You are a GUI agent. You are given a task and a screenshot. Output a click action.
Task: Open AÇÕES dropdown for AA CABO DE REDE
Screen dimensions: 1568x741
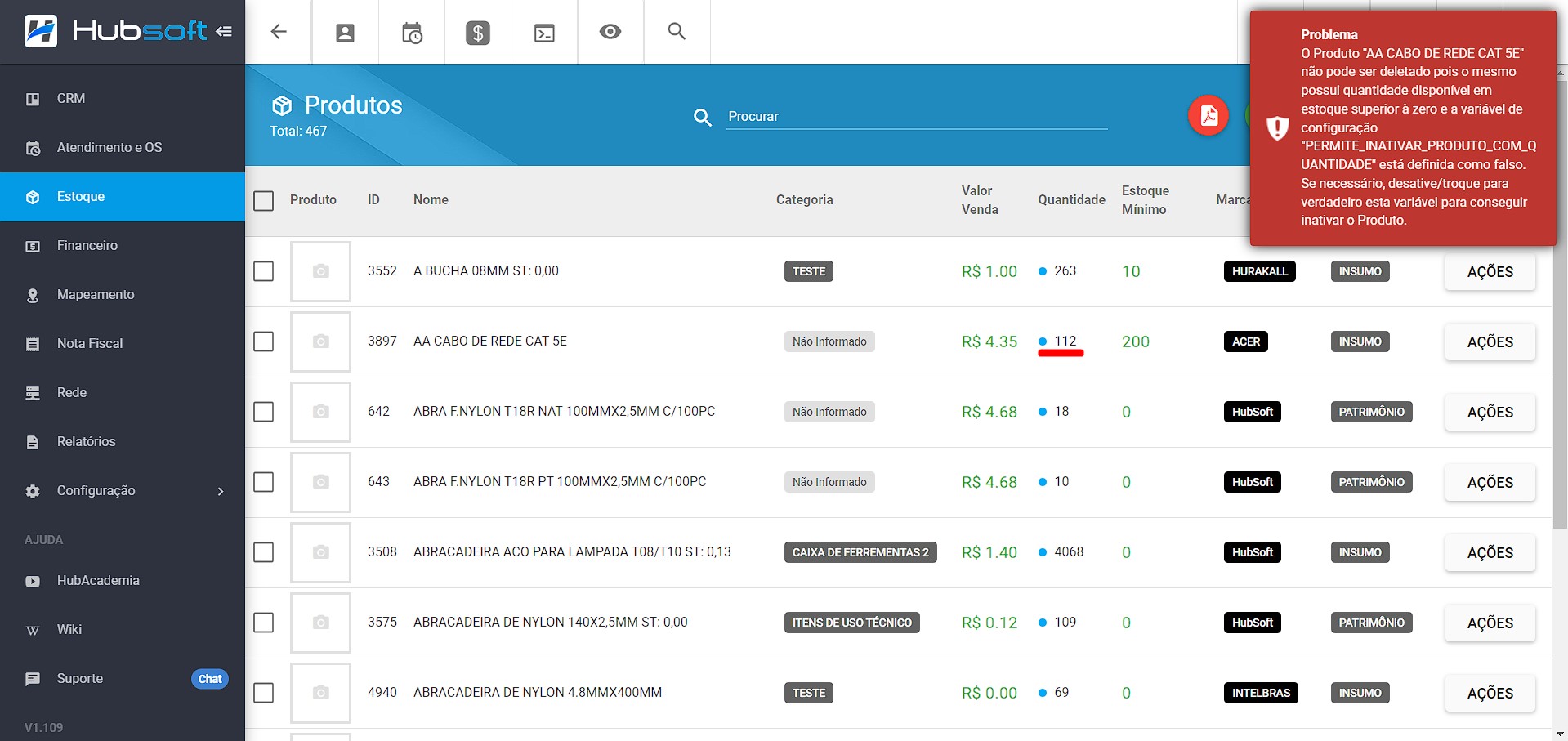[x=1490, y=342]
